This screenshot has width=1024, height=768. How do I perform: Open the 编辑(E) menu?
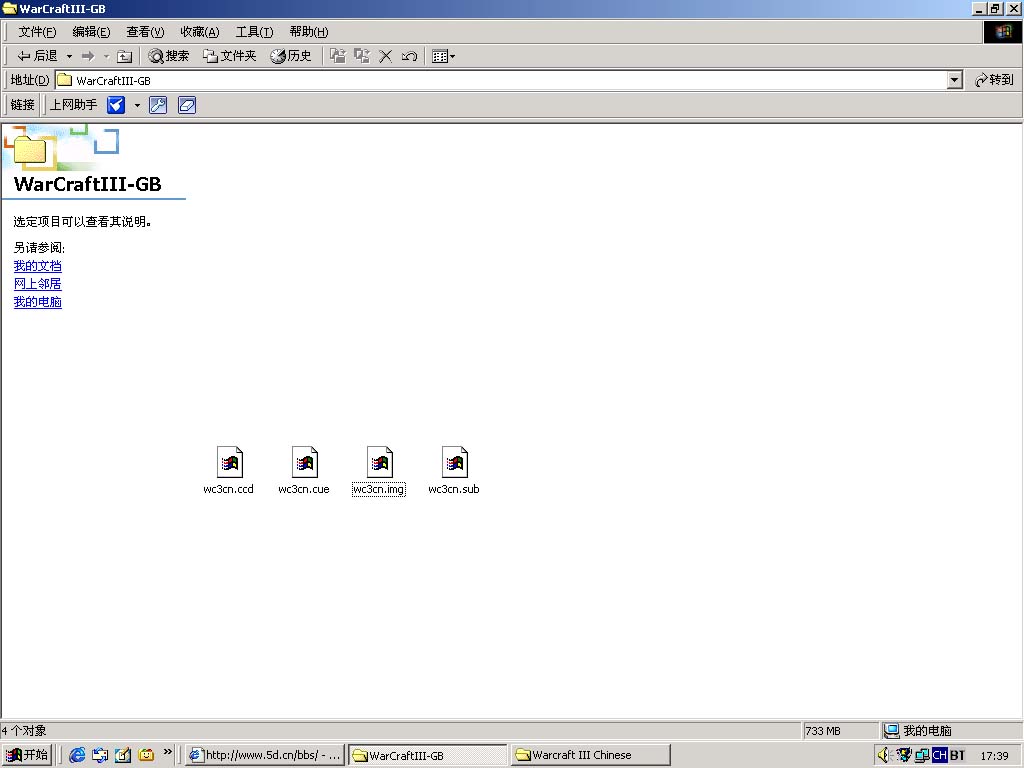(91, 32)
